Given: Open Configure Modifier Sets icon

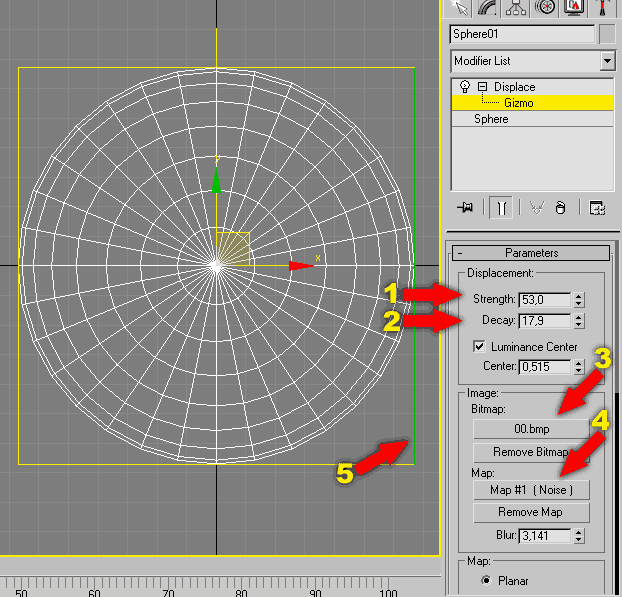Looking at the screenshot, I should pyautogui.click(x=597, y=208).
